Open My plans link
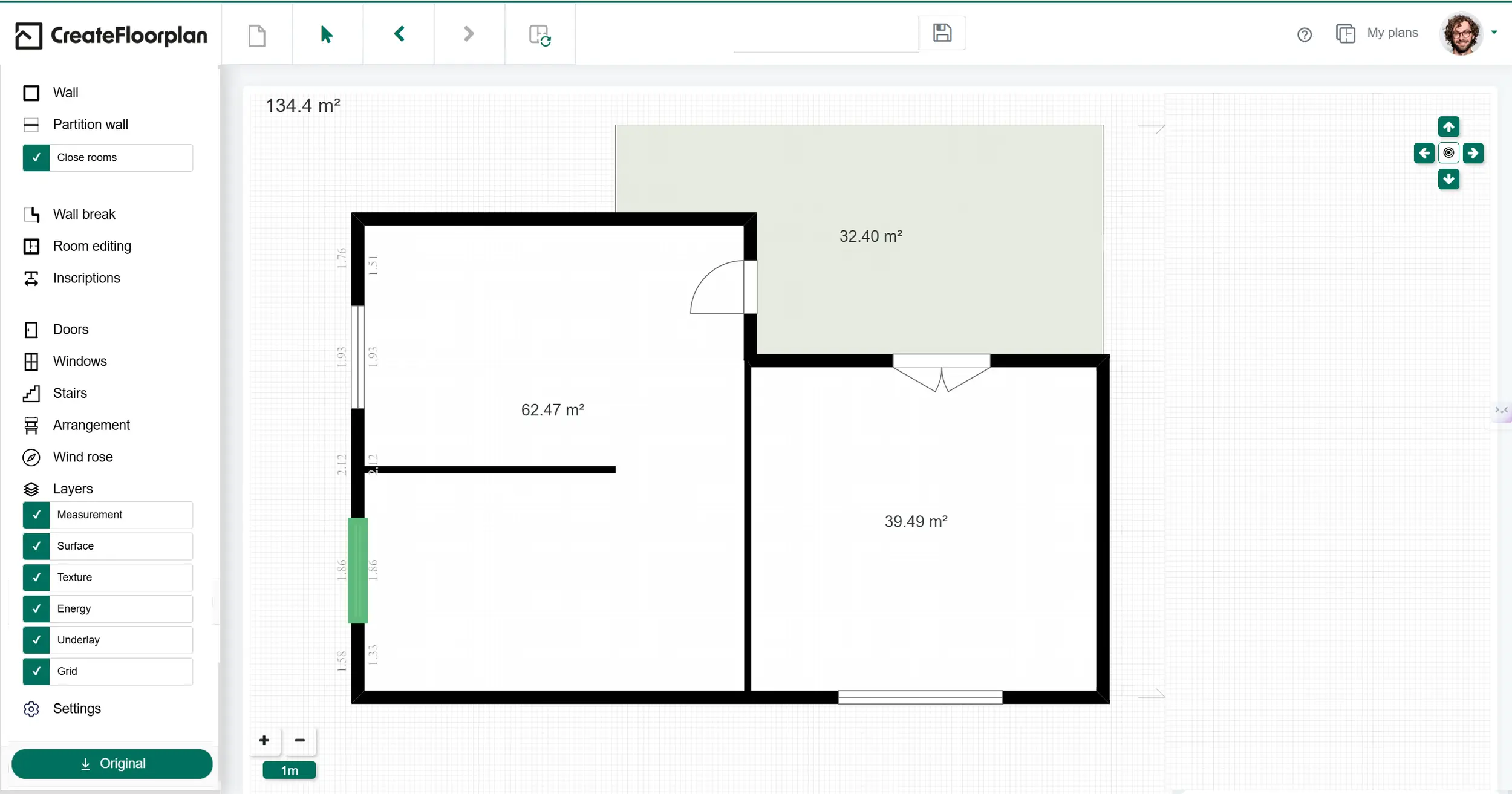 (x=1392, y=33)
